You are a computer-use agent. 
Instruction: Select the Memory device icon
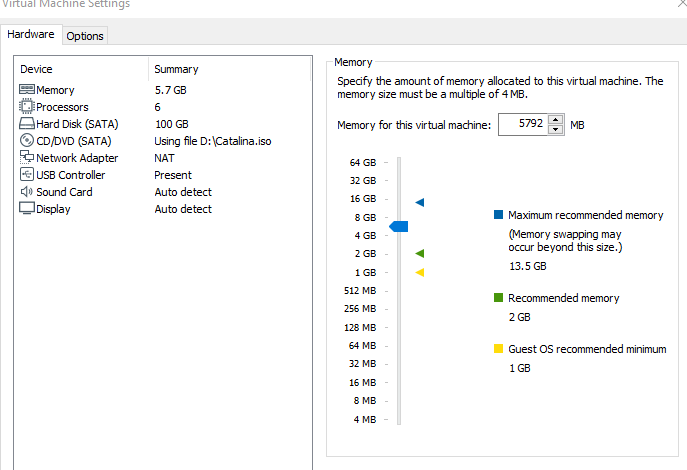pos(27,90)
